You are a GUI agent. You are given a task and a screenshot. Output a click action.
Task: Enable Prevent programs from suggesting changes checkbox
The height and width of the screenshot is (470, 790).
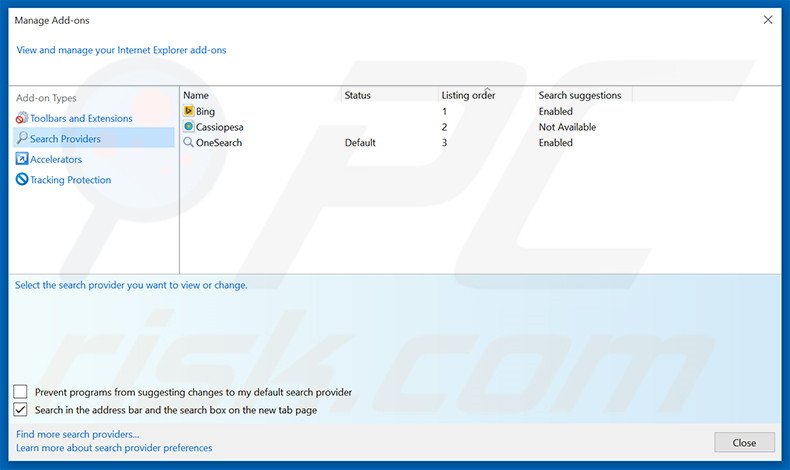point(20,391)
